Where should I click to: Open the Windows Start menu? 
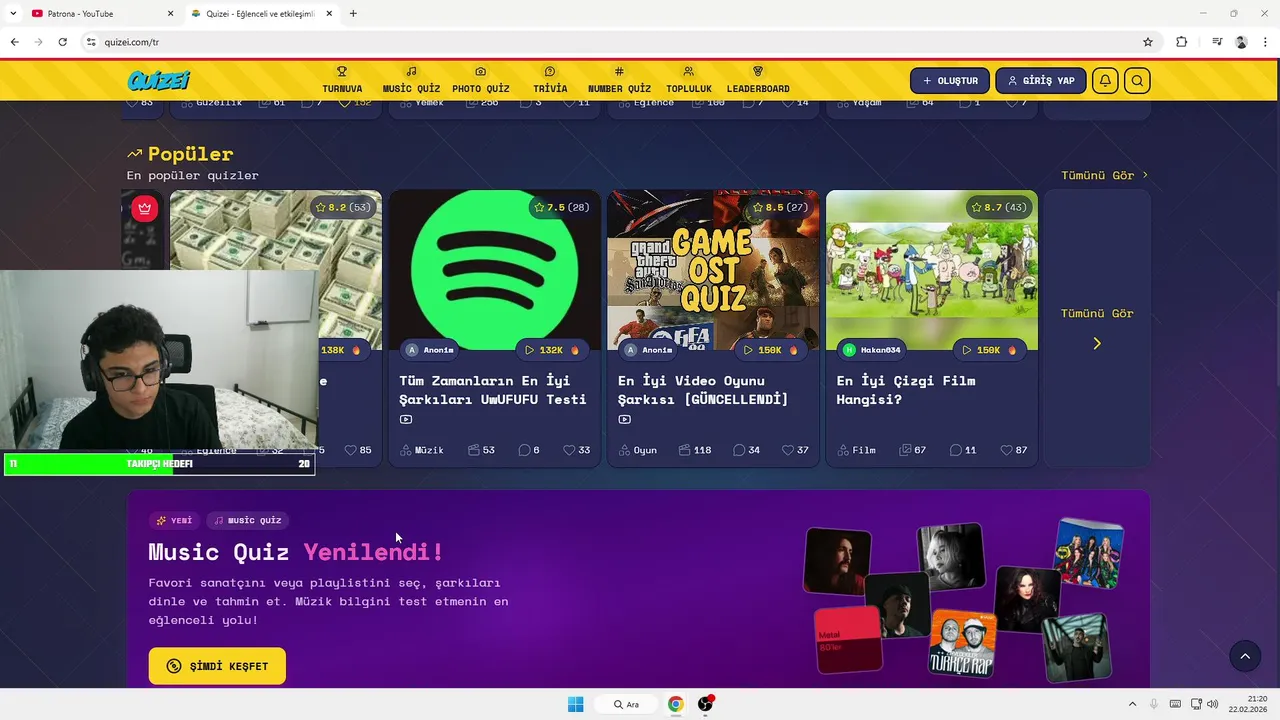pyautogui.click(x=575, y=704)
